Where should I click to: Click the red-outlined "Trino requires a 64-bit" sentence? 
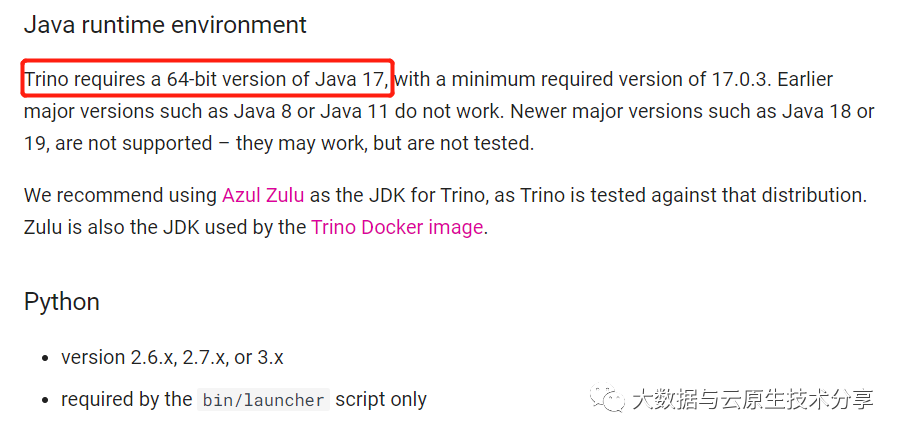pos(207,79)
